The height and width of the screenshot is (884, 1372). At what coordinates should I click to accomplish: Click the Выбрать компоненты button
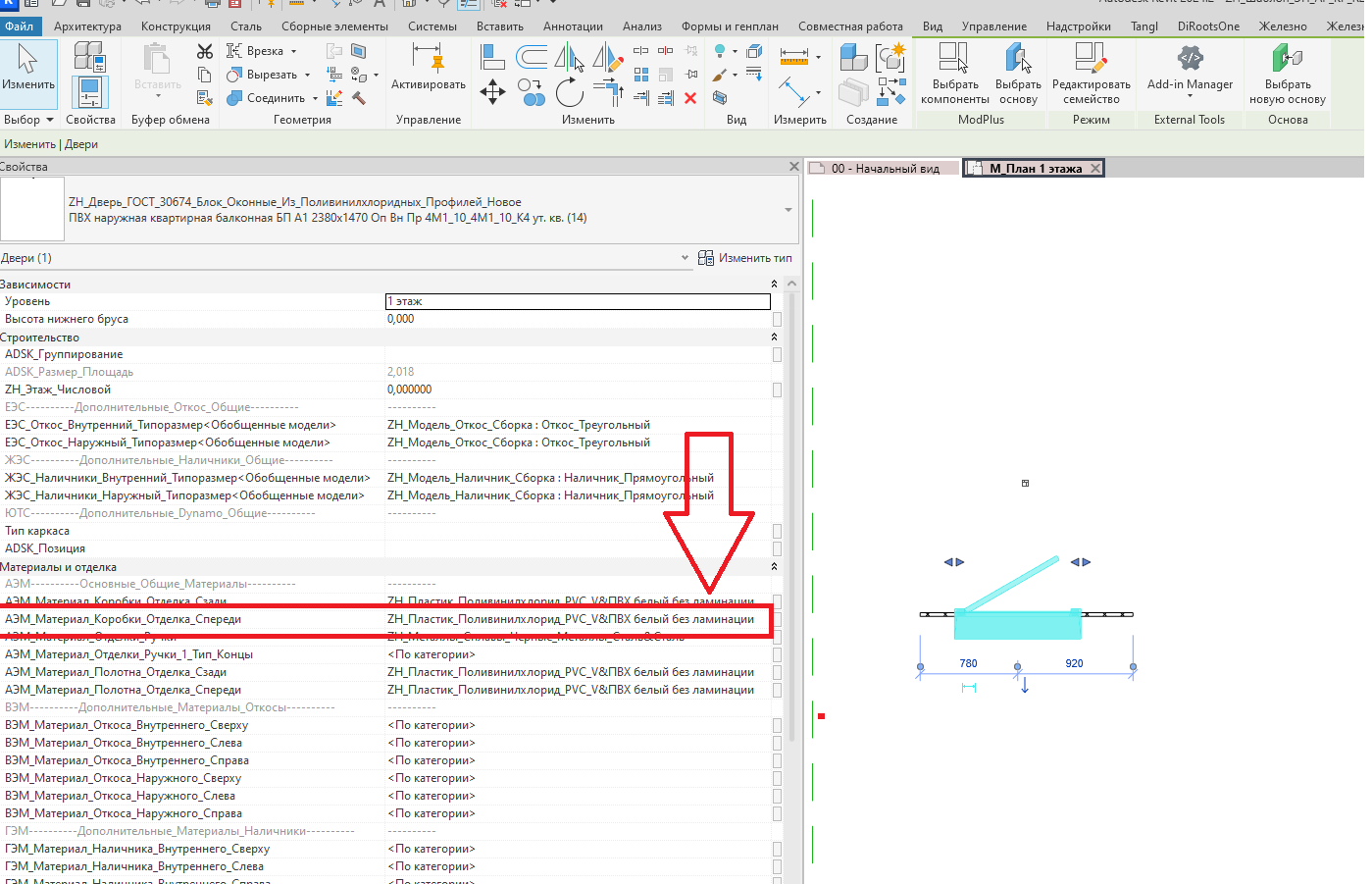[955, 74]
